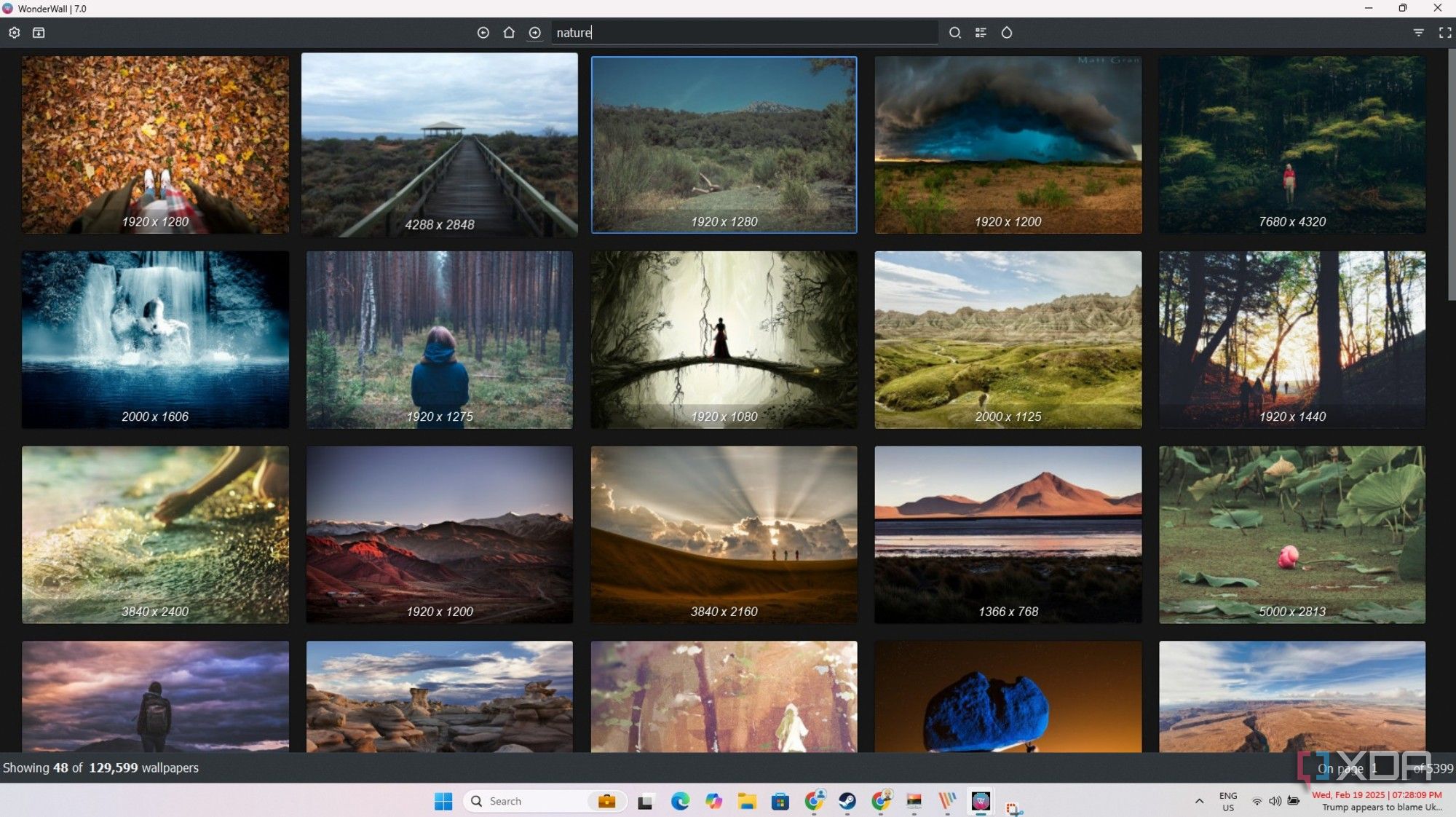Select the hiker under purple clouds wallpaper
The height and width of the screenshot is (817, 1456).
pos(155,697)
